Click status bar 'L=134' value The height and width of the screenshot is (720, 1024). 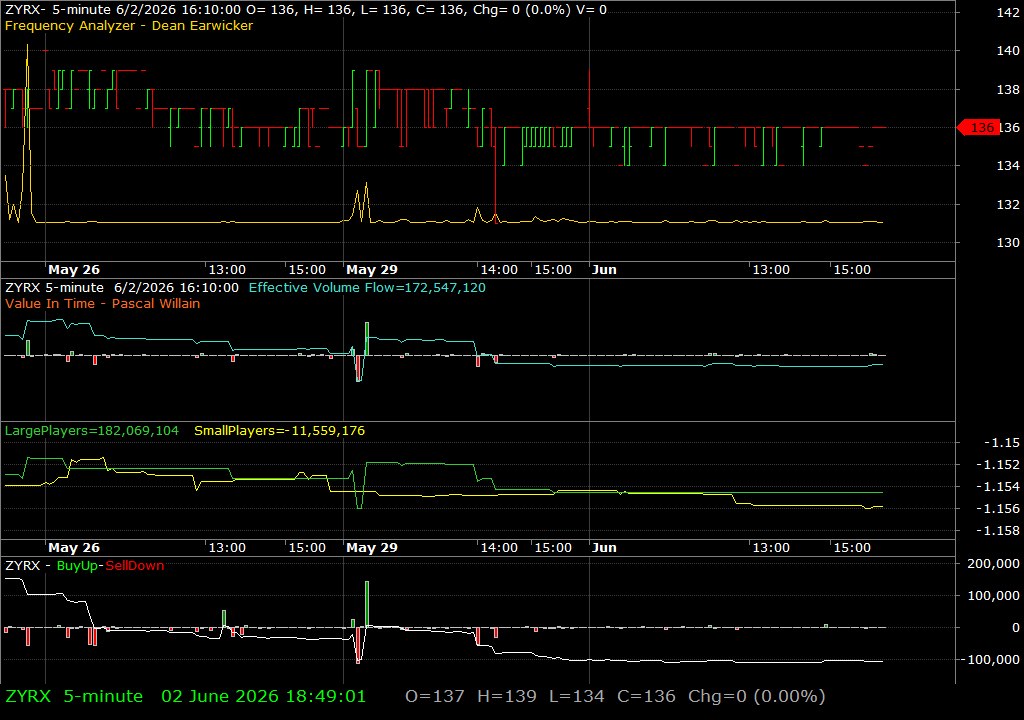tap(577, 696)
